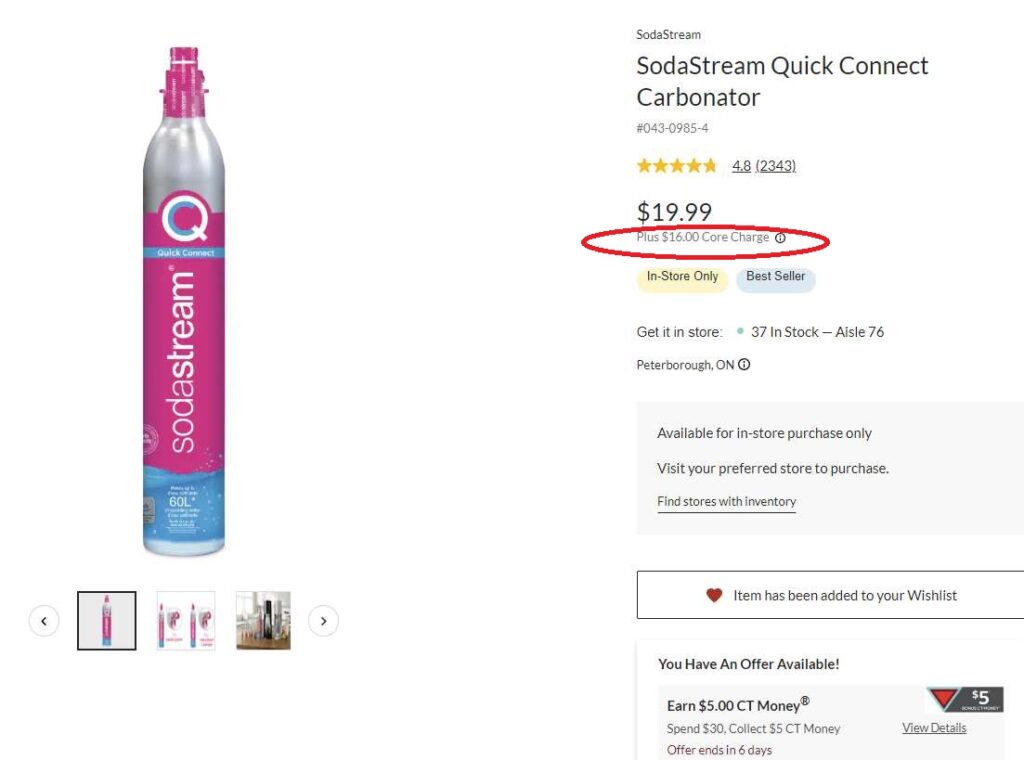
Task: Show previous thumbnails with left arrow
Action: click(44, 621)
